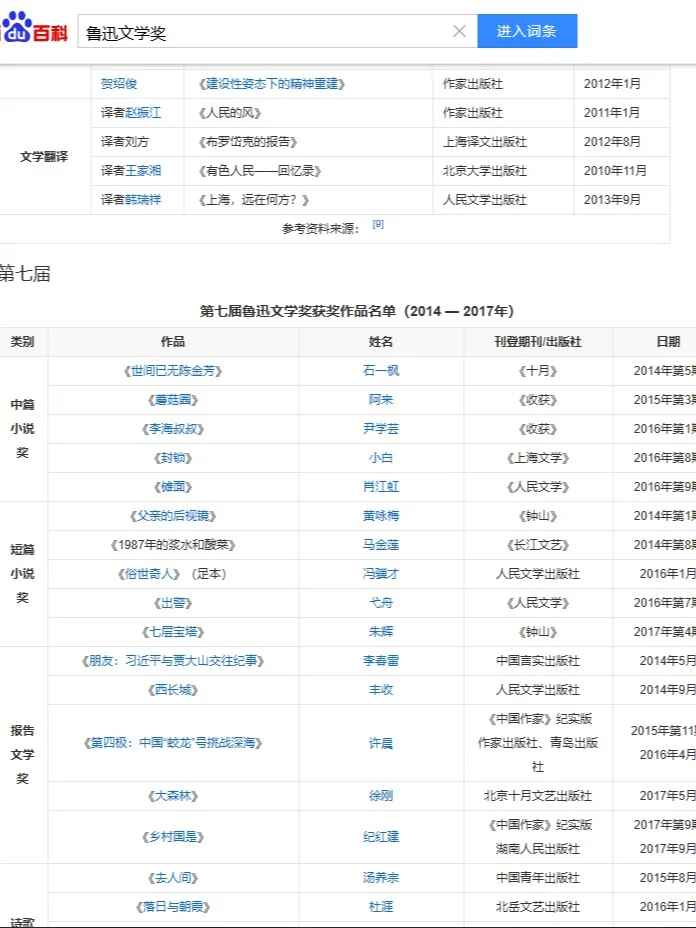
Task: Click the 作品 column header
Action: (173, 342)
